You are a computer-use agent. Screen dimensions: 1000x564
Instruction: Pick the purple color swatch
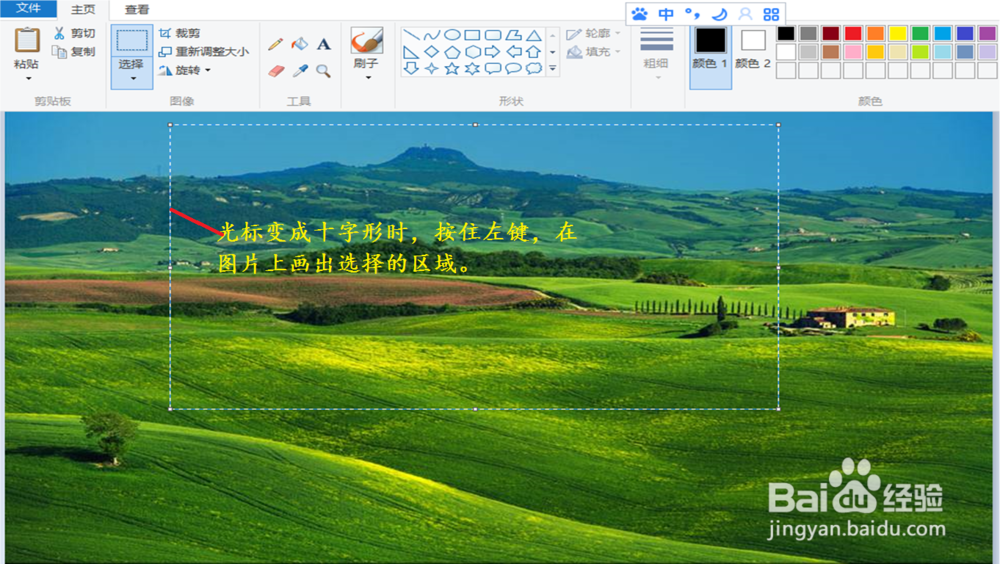[x=987, y=33]
